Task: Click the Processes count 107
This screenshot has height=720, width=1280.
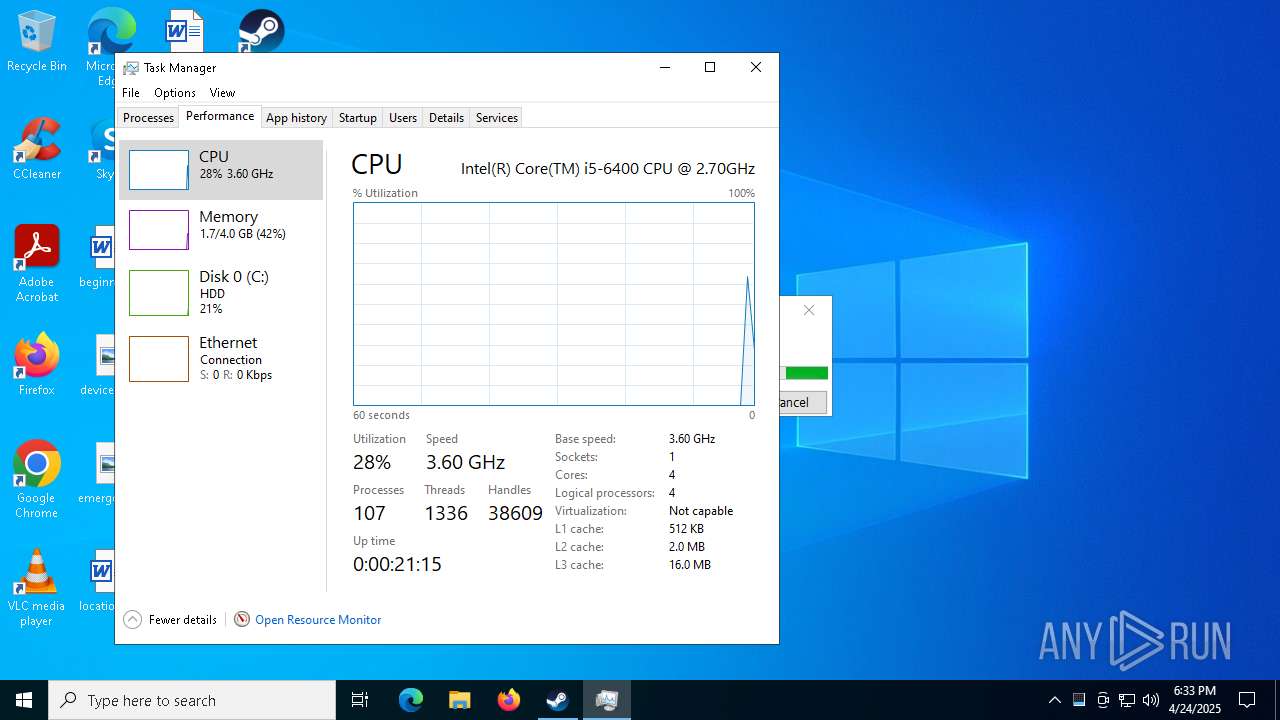Action: point(369,513)
